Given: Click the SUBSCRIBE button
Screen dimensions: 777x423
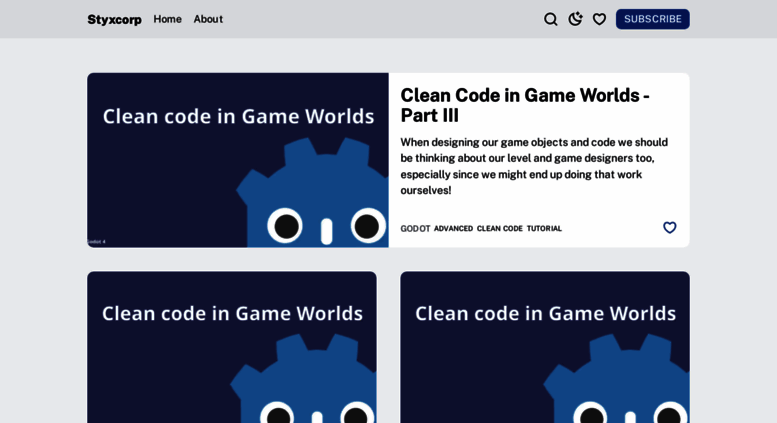Looking at the screenshot, I should [653, 19].
